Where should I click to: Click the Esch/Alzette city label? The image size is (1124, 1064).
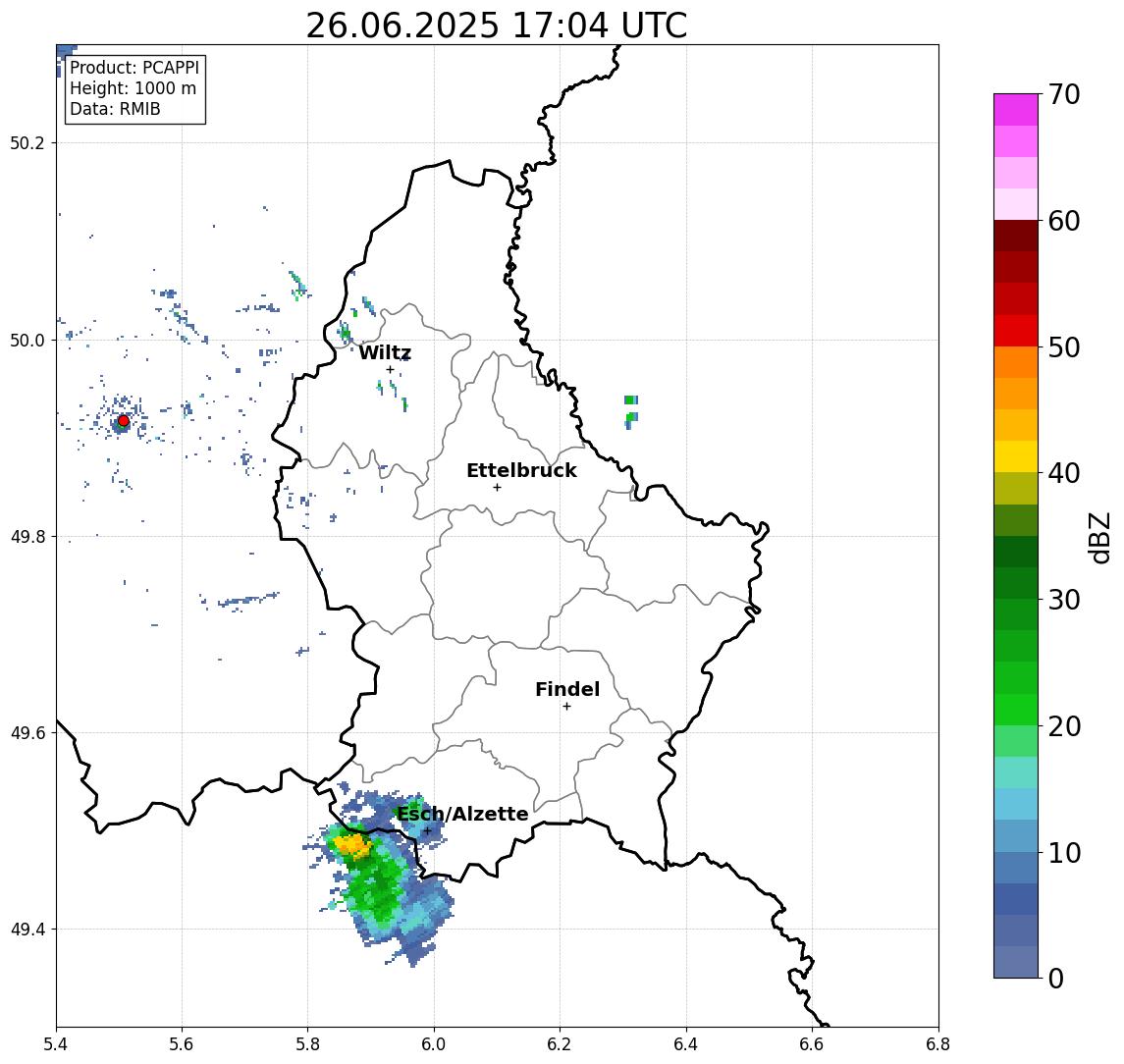[462, 814]
